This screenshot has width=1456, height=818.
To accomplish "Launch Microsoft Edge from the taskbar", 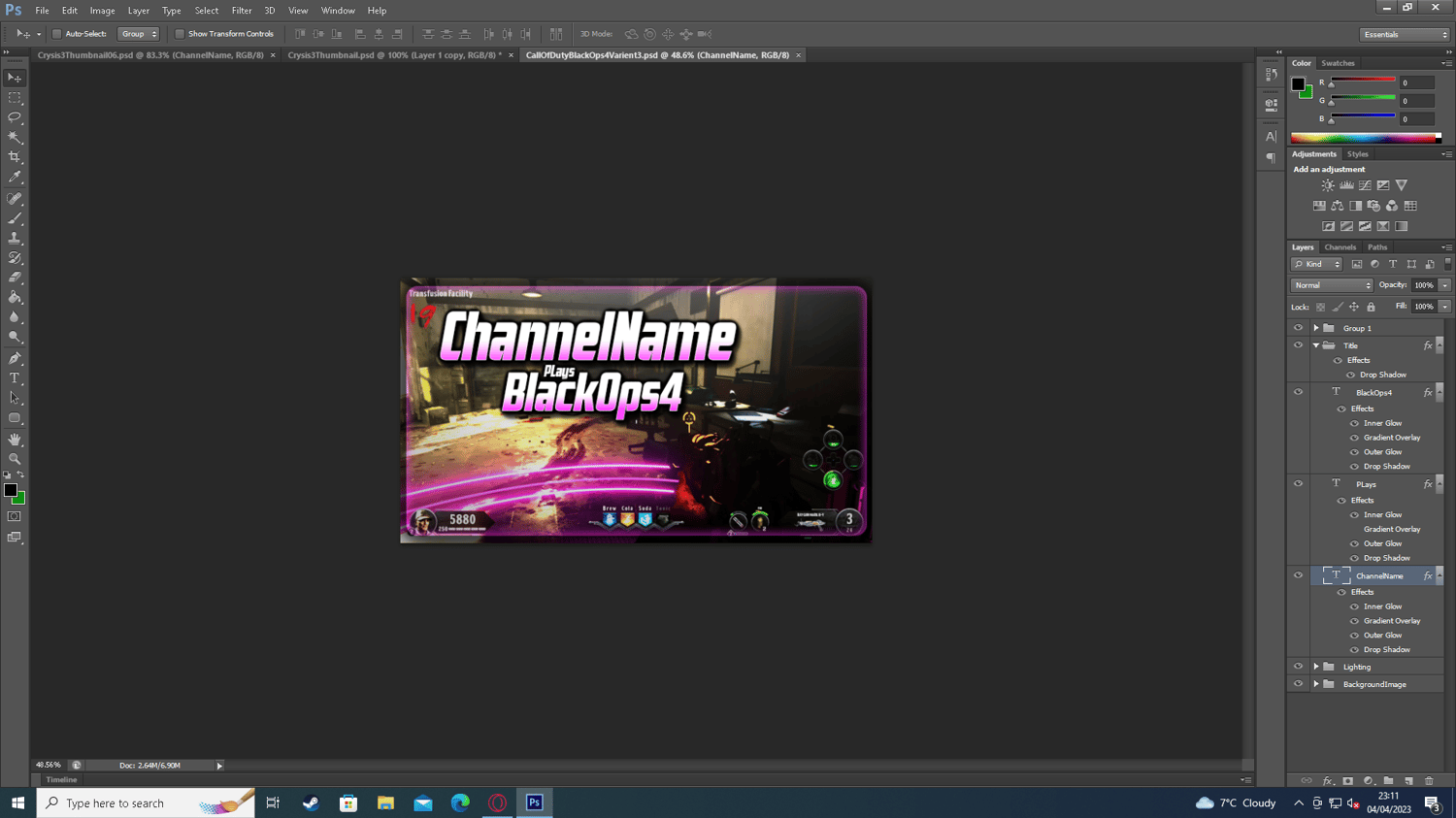I will point(460,802).
